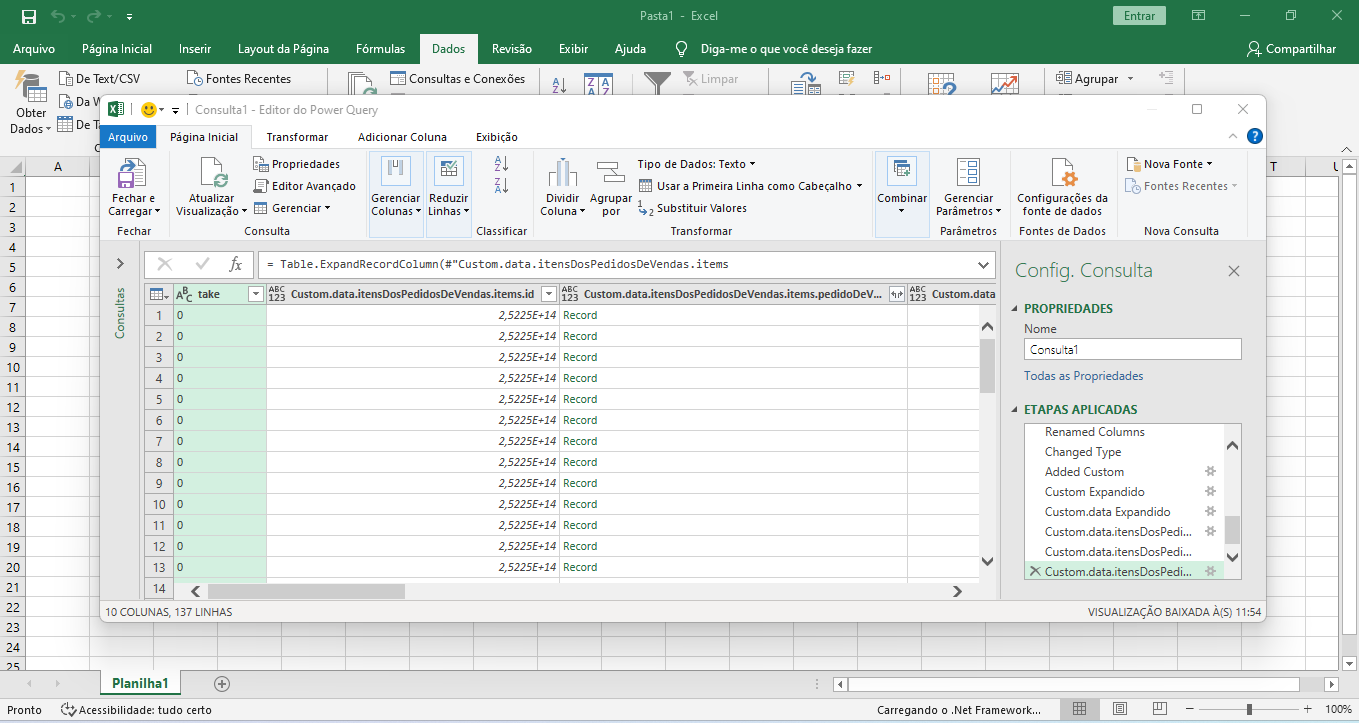Expand the formula bar with the chevron

[983, 265]
